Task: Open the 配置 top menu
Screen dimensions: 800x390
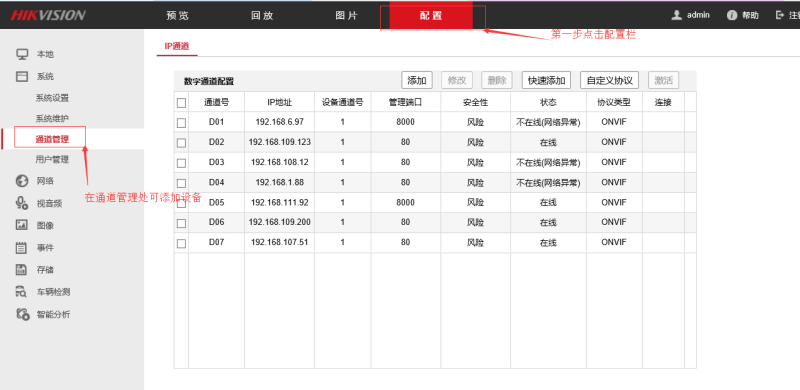Action: (x=431, y=15)
